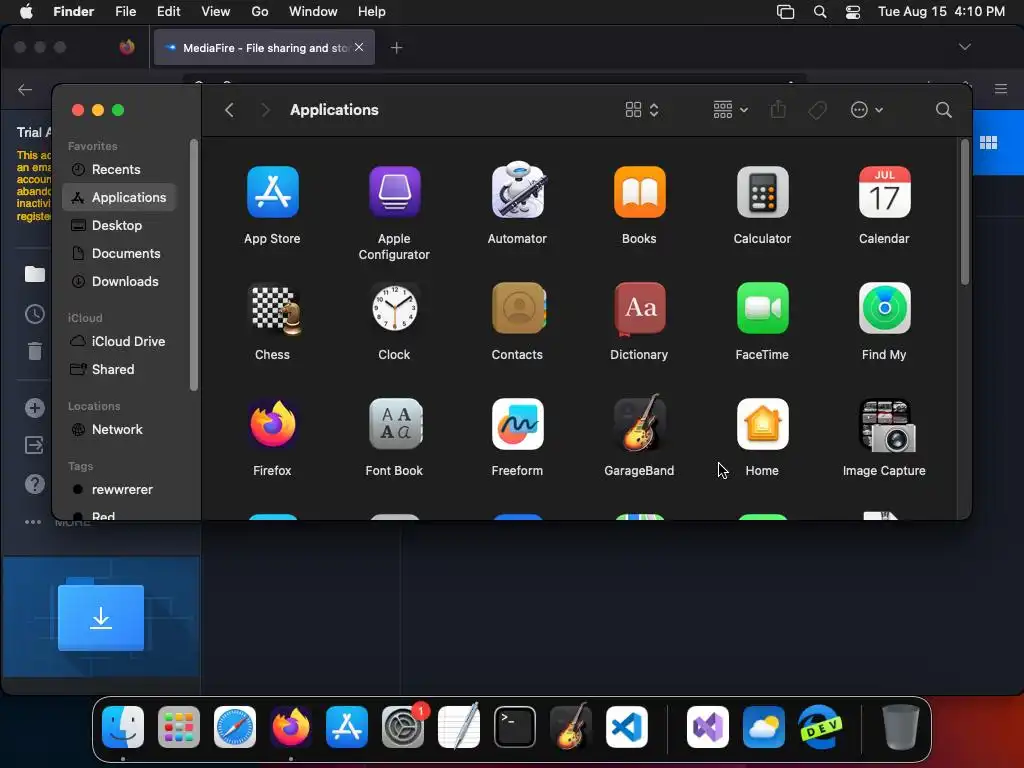
Task: Open the Edit menu
Action: tap(168, 12)
